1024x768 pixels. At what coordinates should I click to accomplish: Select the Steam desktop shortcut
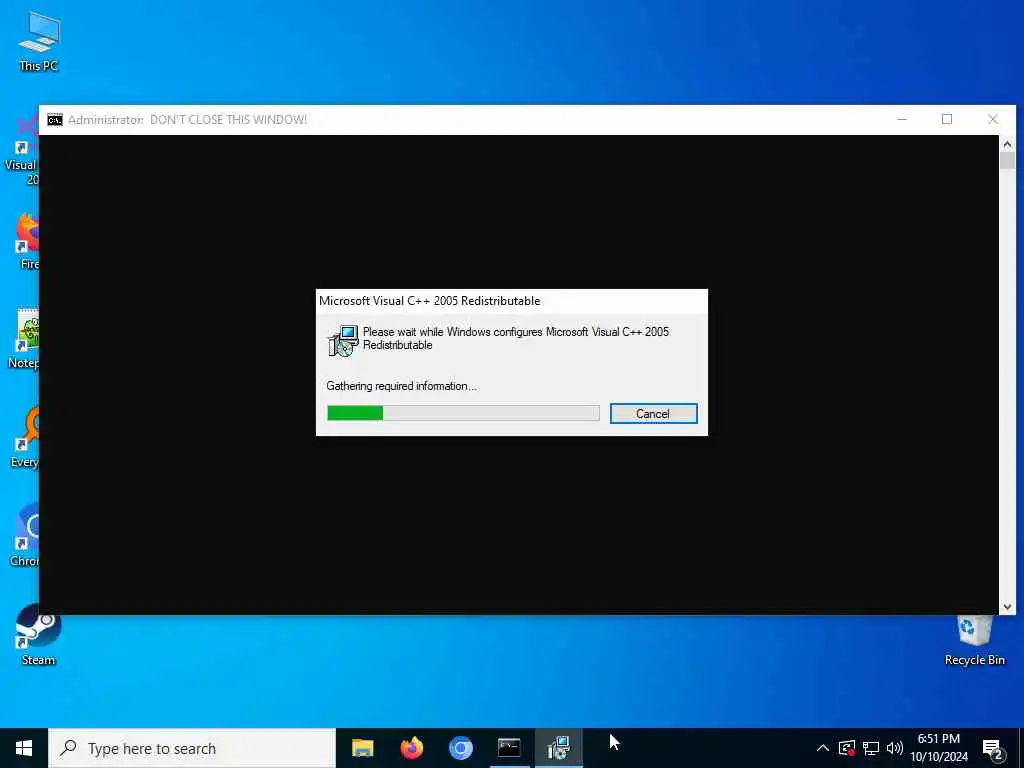(39, 634)
